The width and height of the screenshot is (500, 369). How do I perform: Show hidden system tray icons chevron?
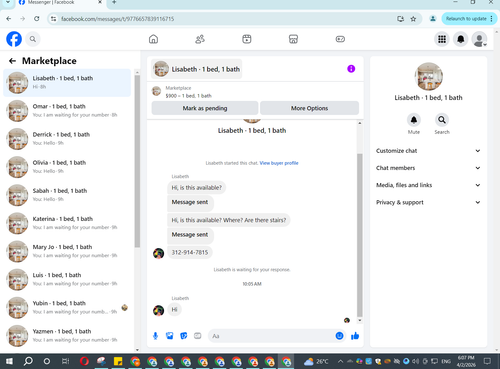tap(340, 361)
